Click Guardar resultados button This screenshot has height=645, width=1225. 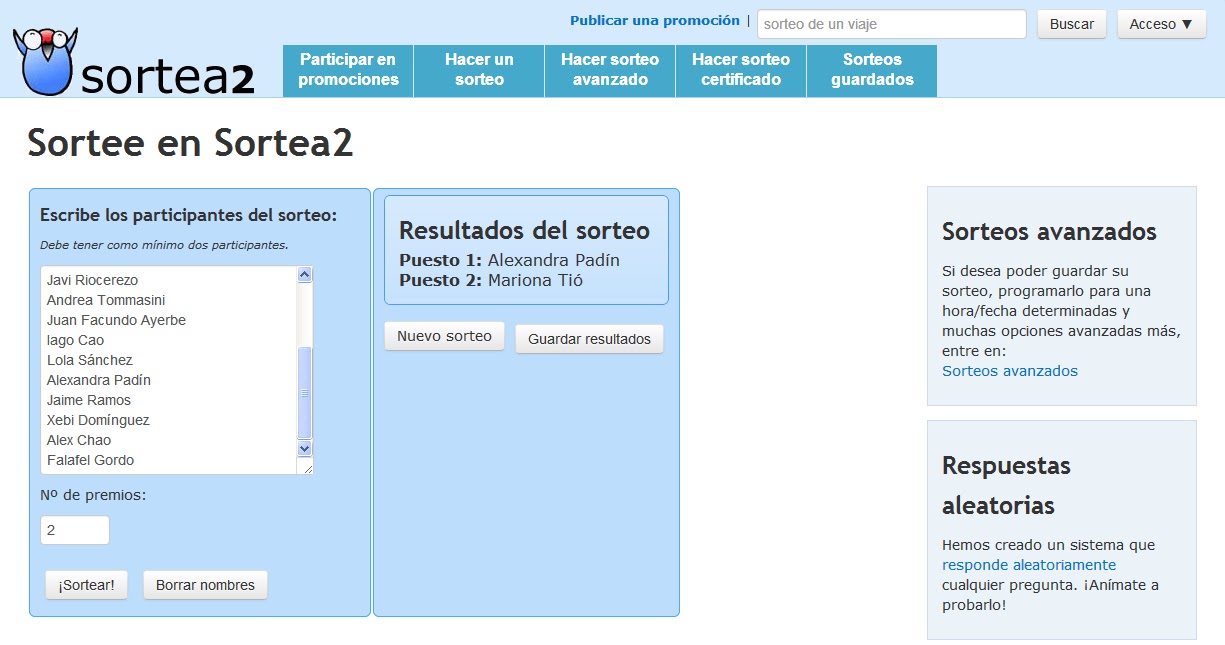[589, 339]
